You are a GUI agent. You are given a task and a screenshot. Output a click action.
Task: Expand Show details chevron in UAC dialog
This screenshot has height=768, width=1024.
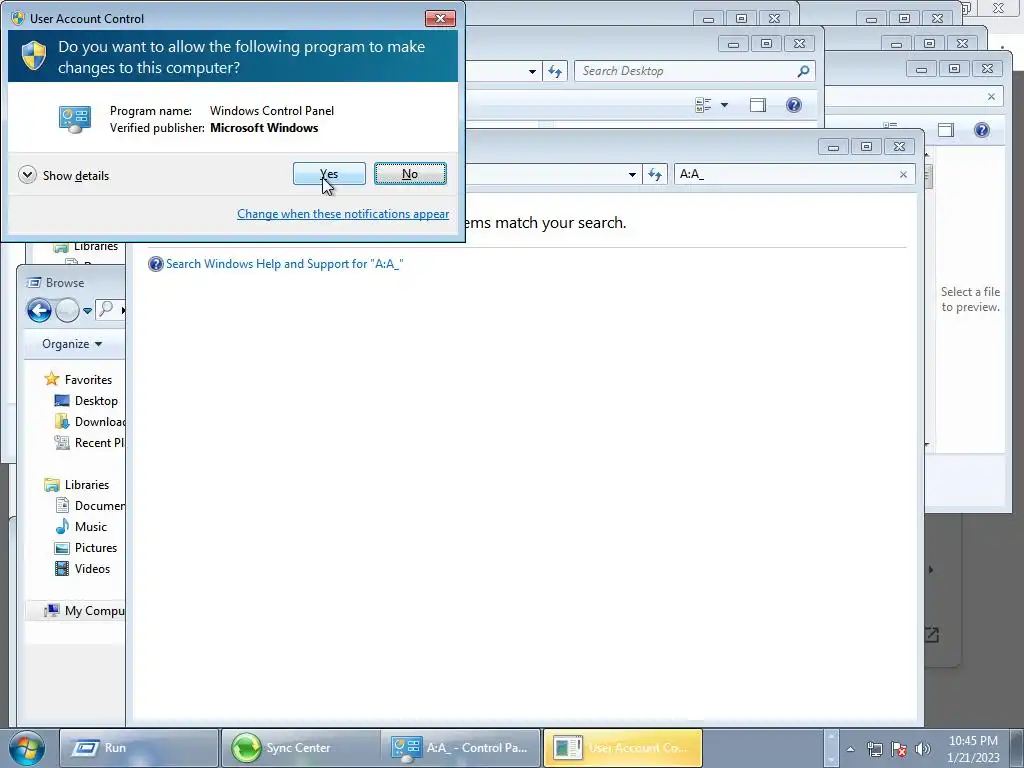(27, 175)
